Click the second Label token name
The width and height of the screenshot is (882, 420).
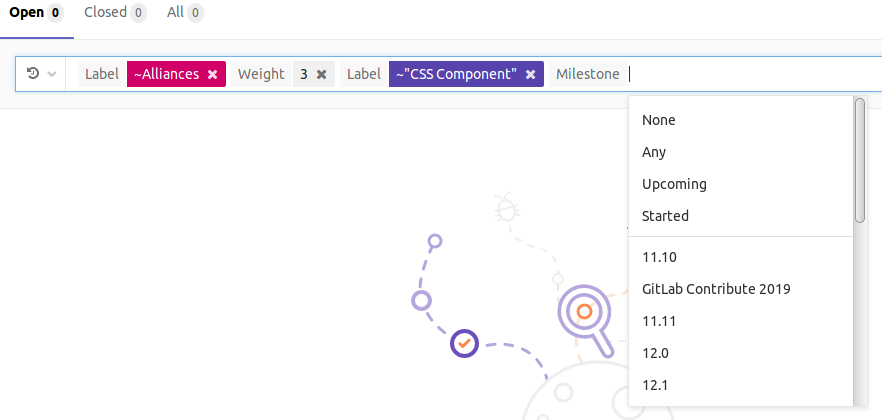click(364, 74)
